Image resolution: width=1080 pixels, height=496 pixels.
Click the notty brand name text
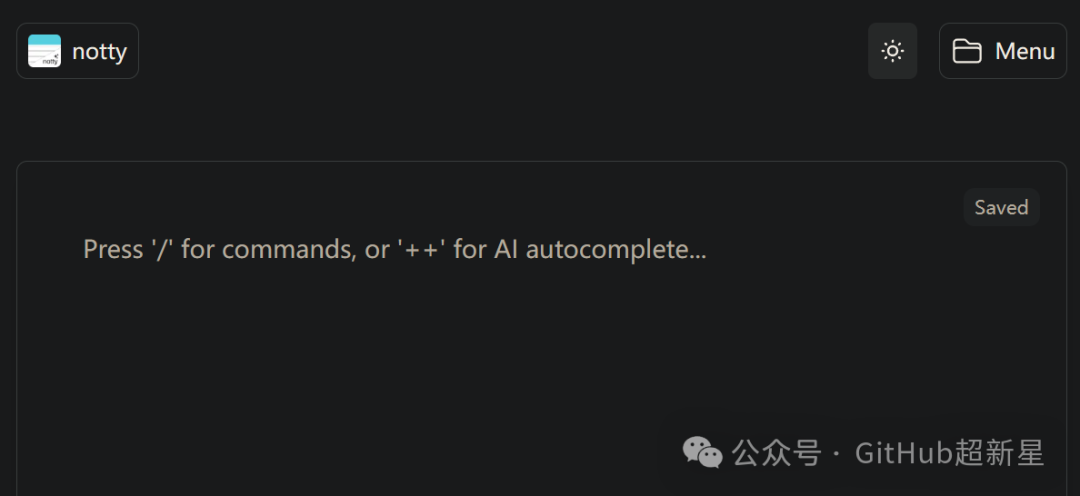click(x=99, y=52)
